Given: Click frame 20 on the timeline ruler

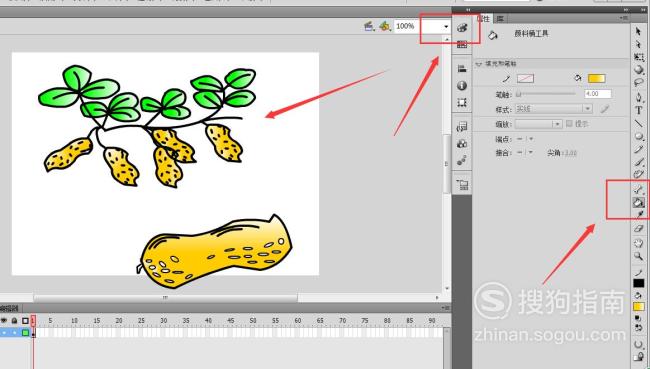Looking at the screenshot, I should (119, 320).
